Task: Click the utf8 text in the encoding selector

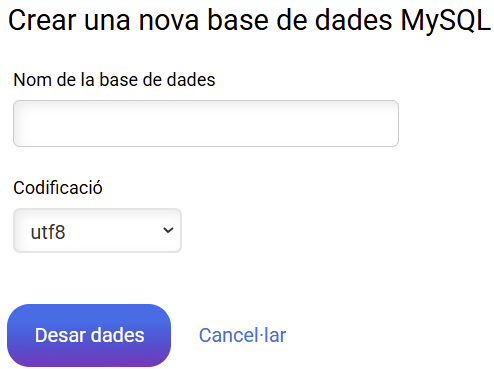Action: point(48,232)
